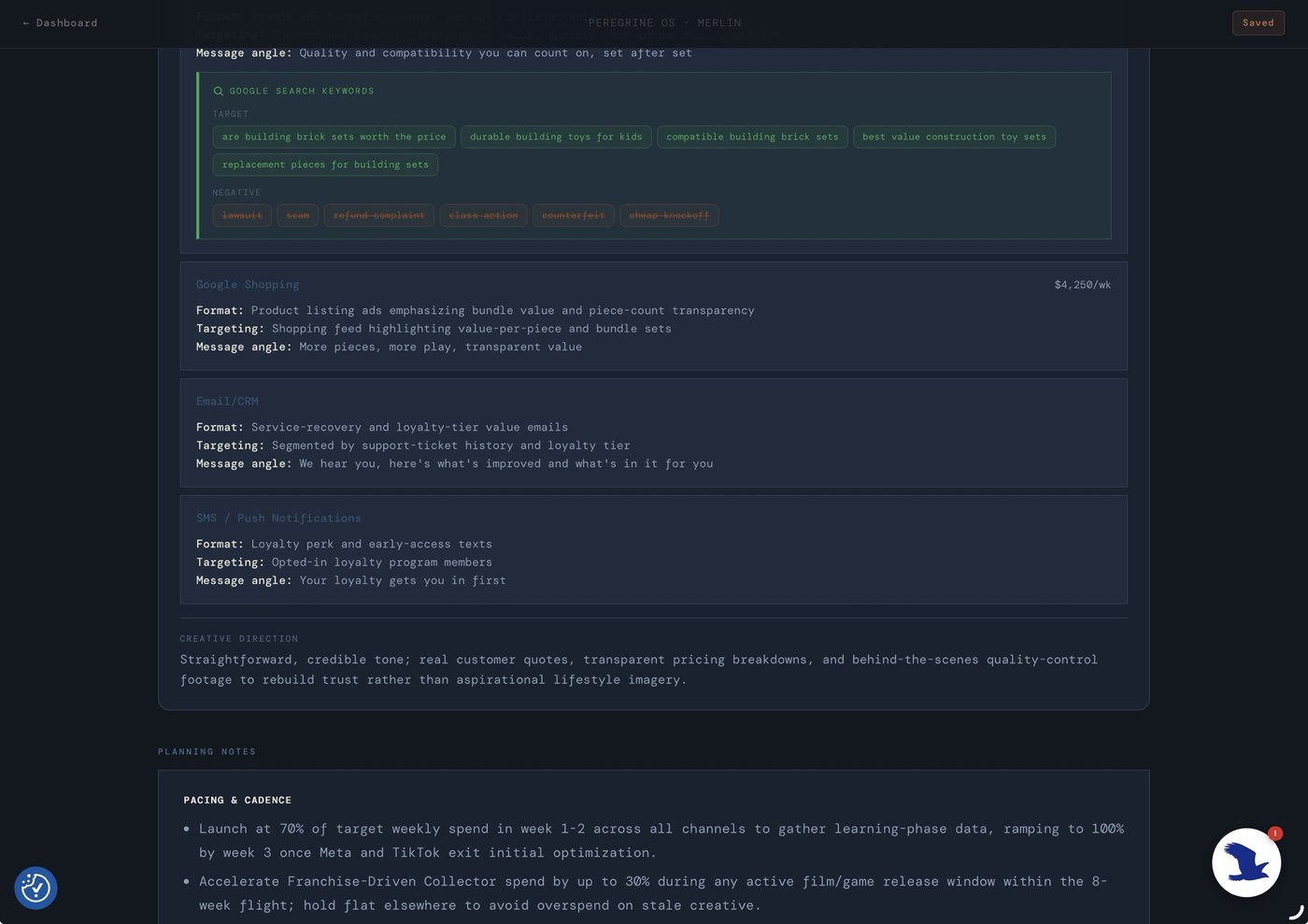Go back to the Dashboard link
The image size is (1308, 924).
pos(60,22)
